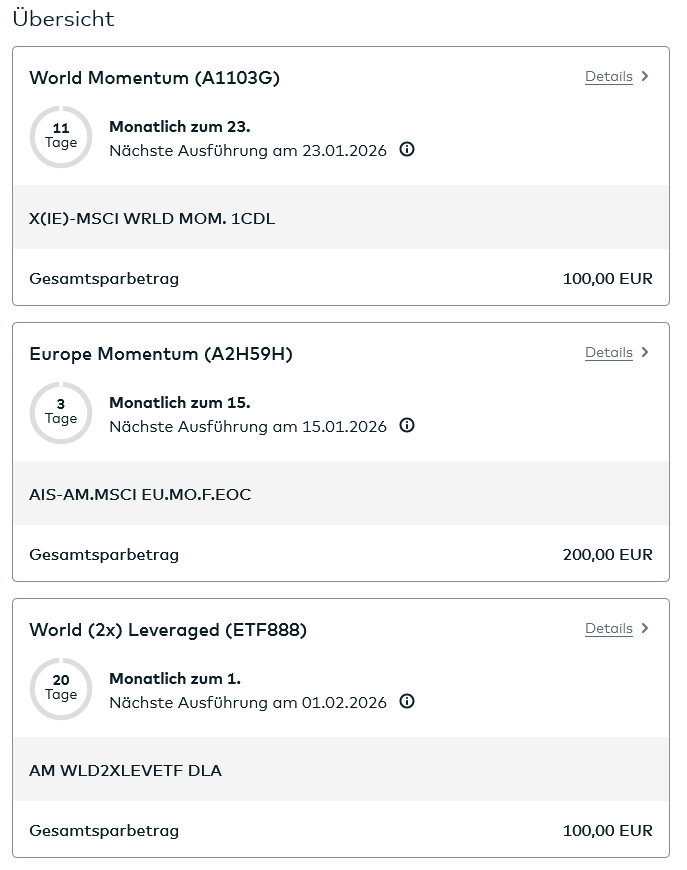Select the AM WLD2XLEVETF DLA instrument
The width and height of the screenshot is (687, 870).
125,770
